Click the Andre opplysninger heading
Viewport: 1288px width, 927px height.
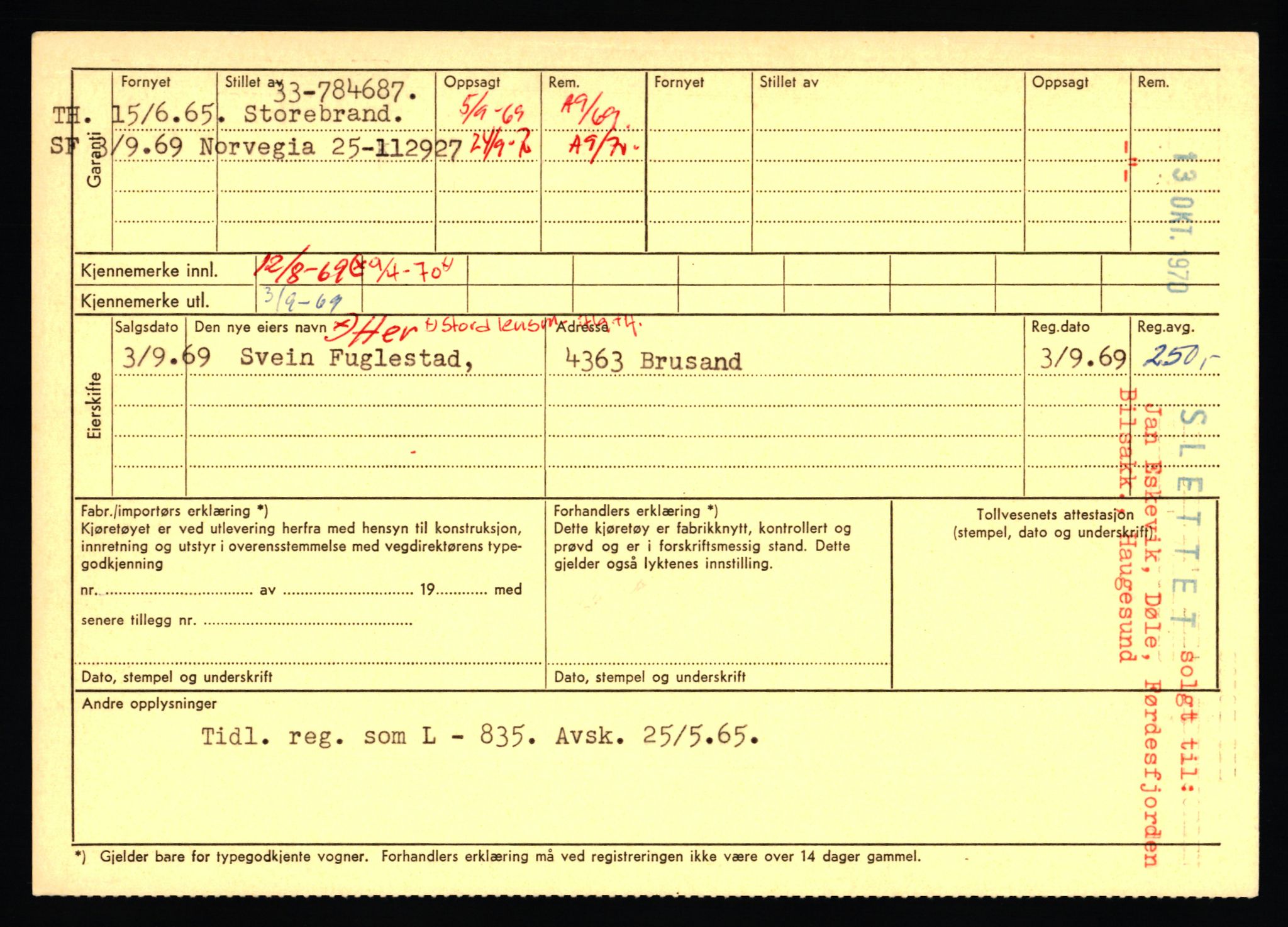click(x=149, y=704)
